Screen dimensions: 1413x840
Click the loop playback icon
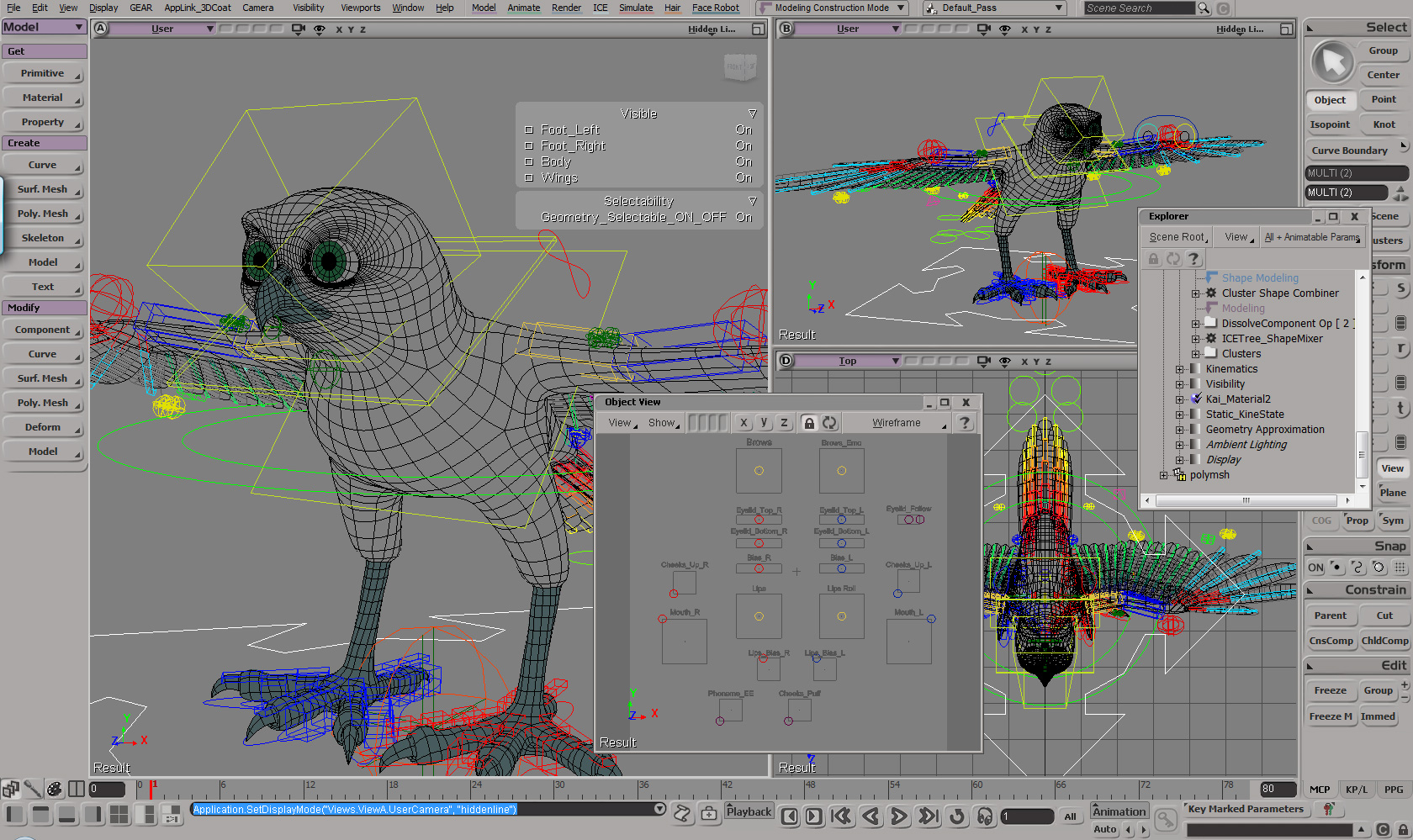(x=956, y=816)
